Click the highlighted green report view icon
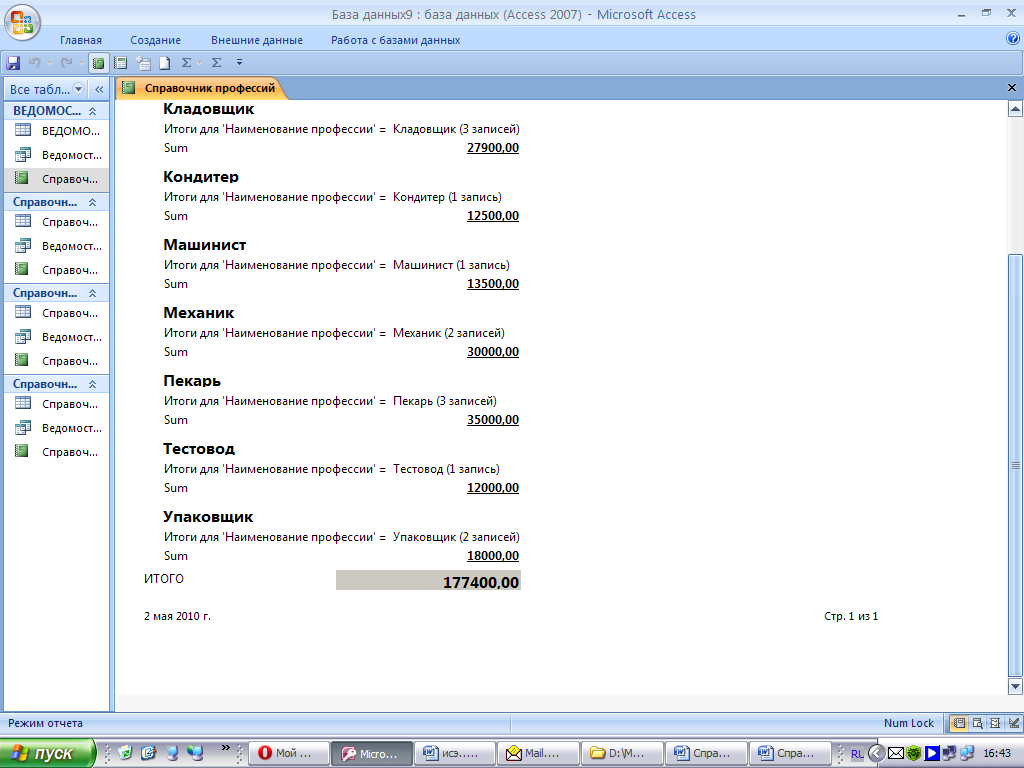1024x768 pixels. click(x=98, y=63)
